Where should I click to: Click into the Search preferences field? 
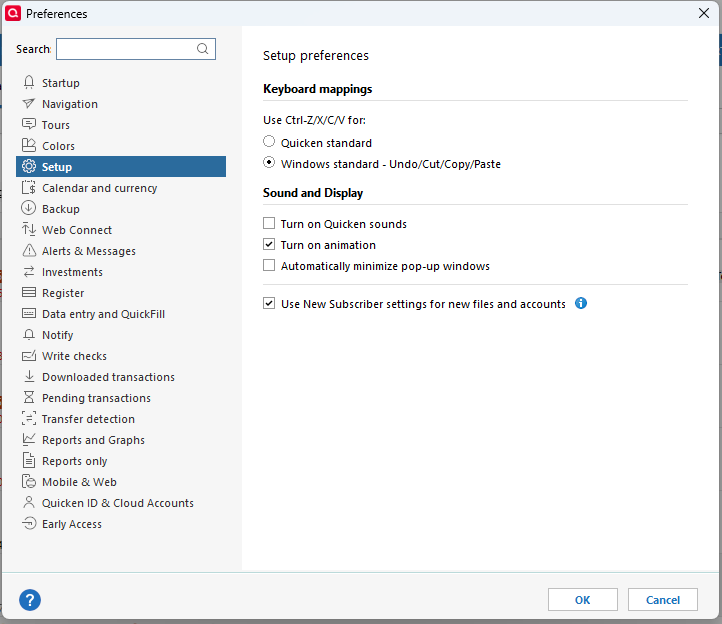click(125, 49)
